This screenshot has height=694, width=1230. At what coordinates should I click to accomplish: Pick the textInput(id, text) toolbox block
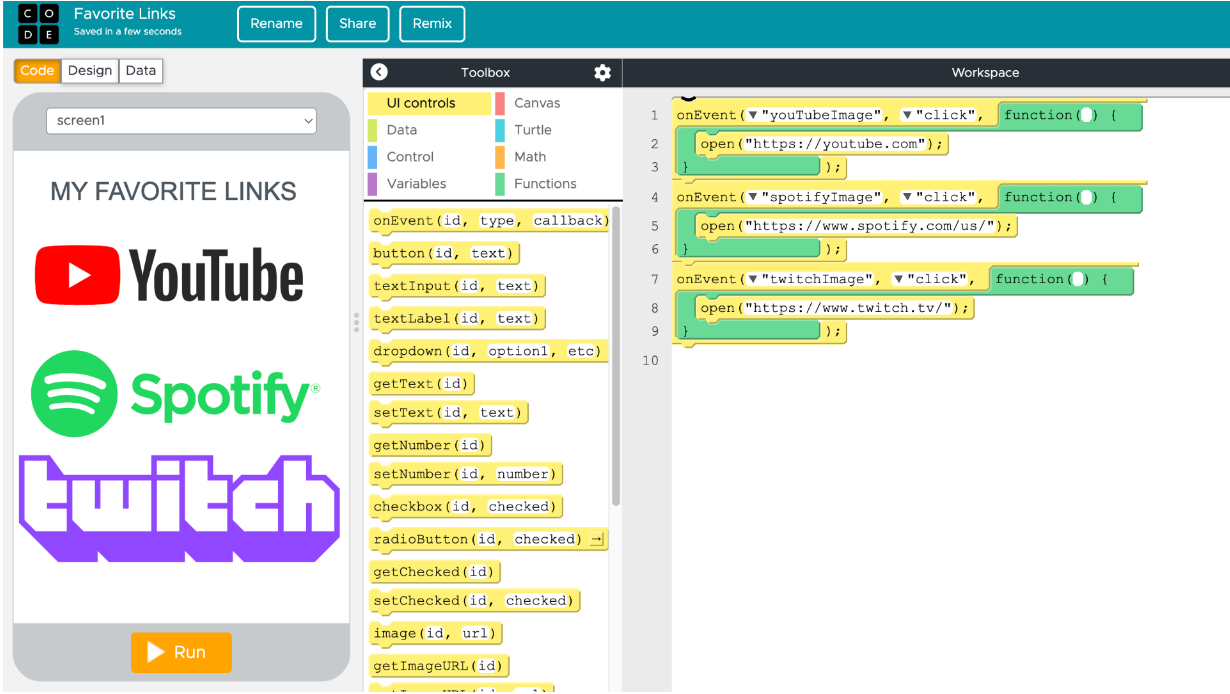coord(457,286)
